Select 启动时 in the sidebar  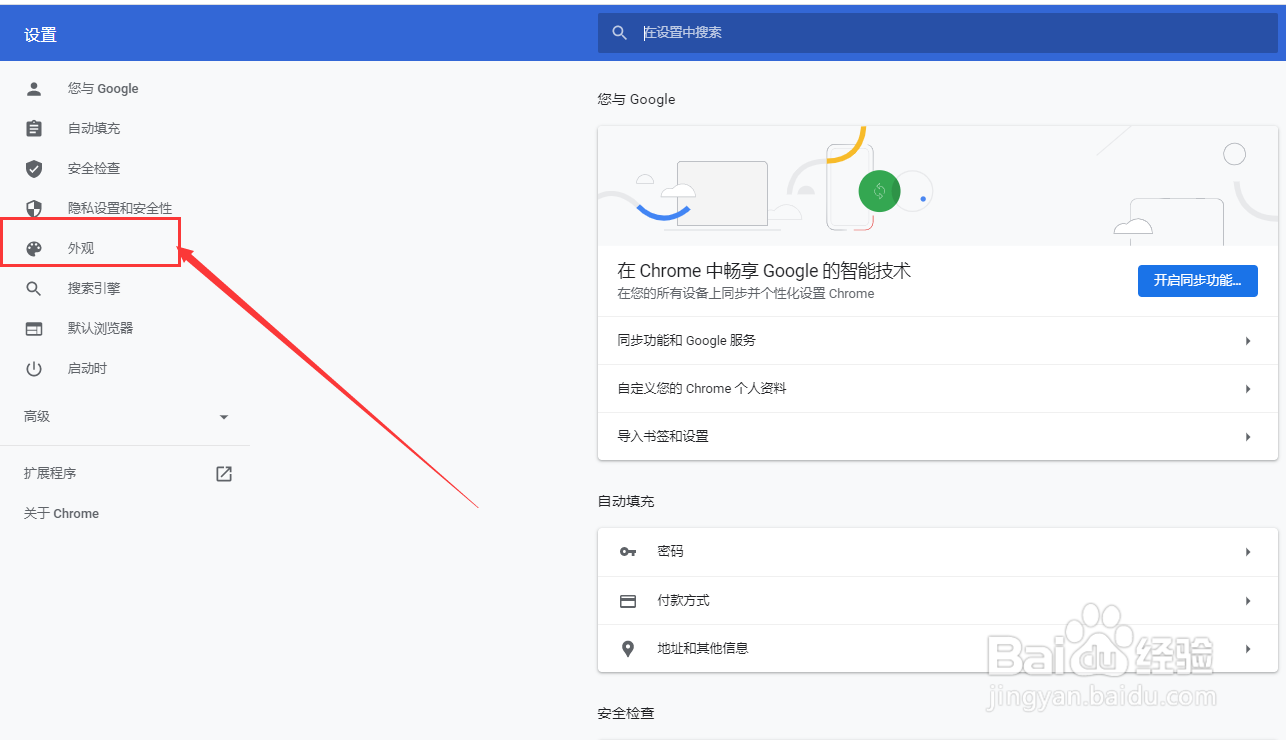click(87, 368)
